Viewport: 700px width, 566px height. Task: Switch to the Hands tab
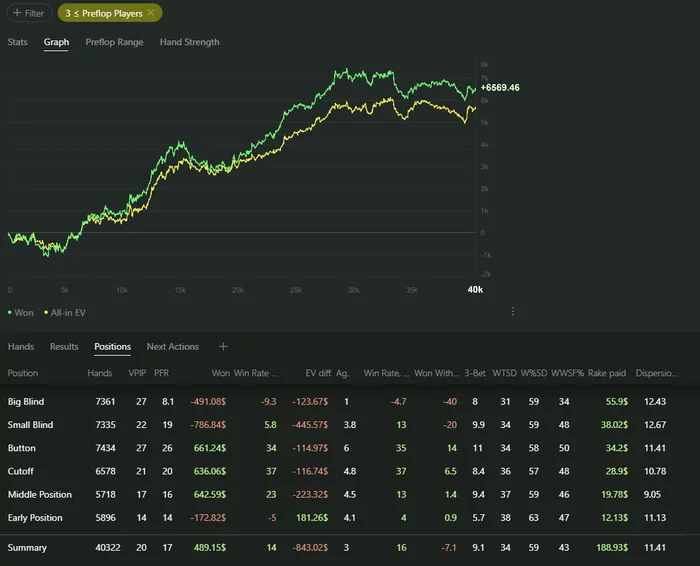[x=21, y=346]
